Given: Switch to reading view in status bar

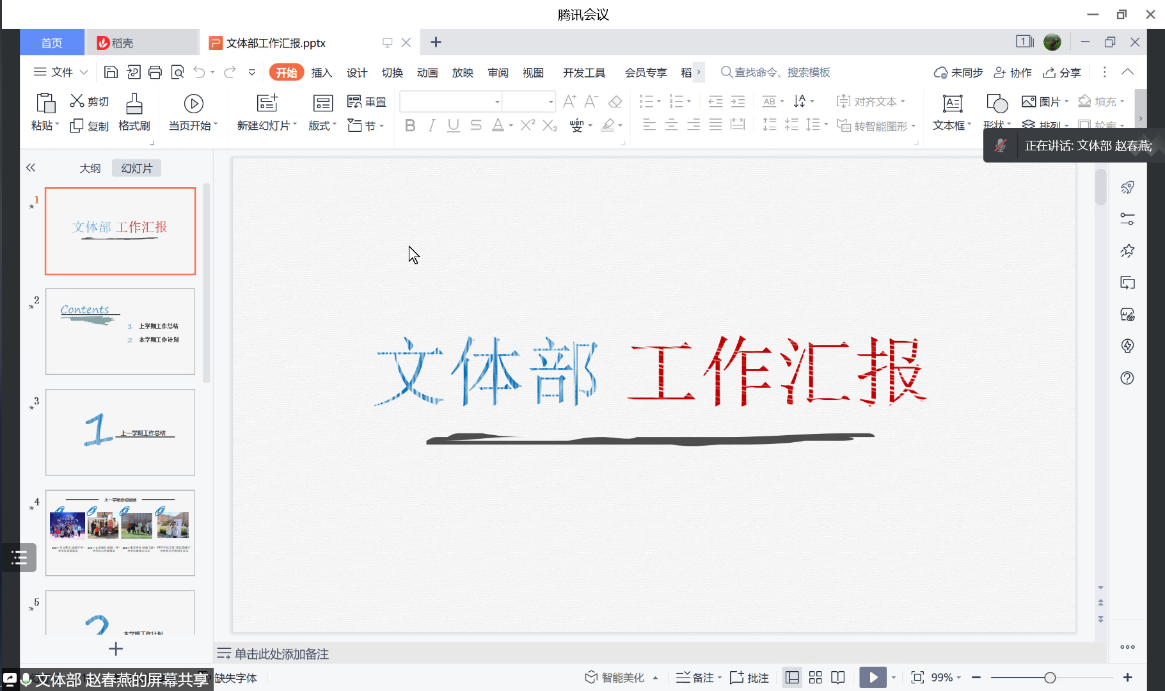Looking at the screenshot, I should click(x=838, y=678).
